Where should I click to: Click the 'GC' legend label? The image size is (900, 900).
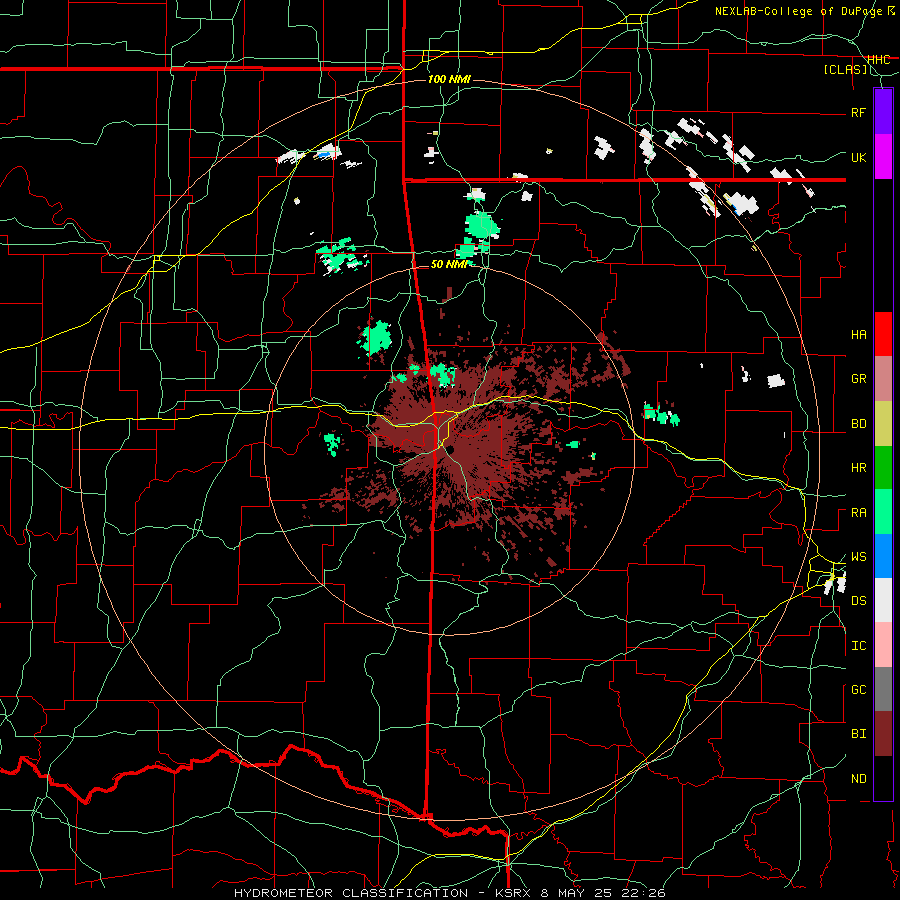click(x=859, y=690)
